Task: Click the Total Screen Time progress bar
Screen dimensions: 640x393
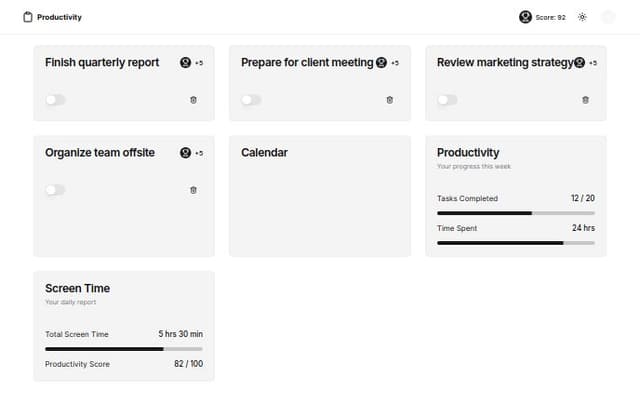Action: pyautogui.click(x=124, y=349)
